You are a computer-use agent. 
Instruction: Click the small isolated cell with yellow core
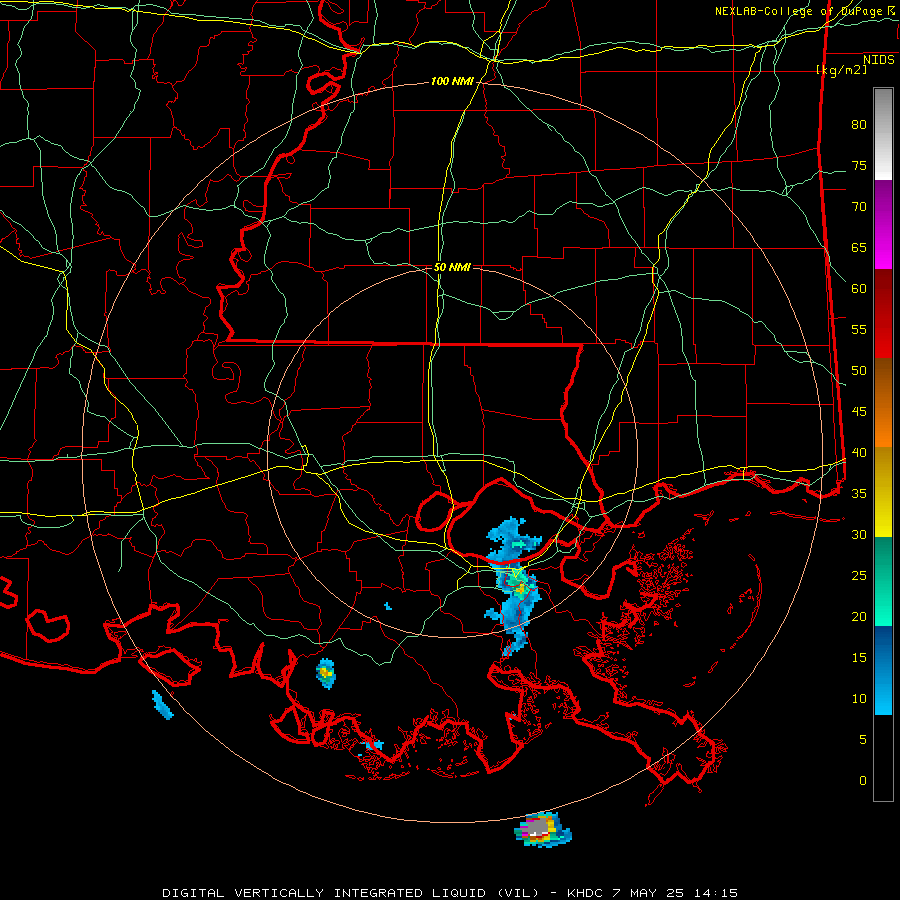(x=325, y=673)
